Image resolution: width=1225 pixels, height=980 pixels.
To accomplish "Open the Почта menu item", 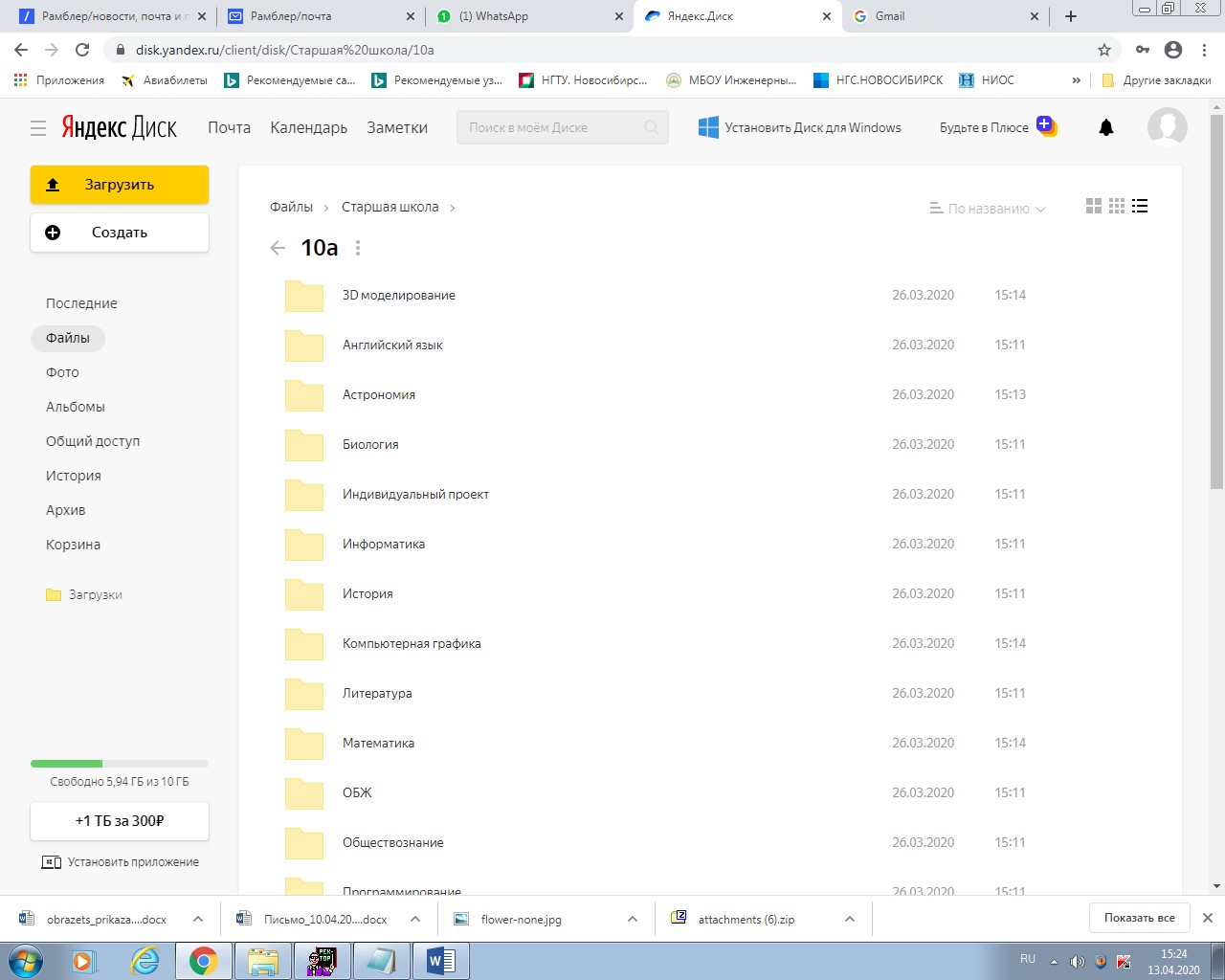I will [x=229, y=127].
